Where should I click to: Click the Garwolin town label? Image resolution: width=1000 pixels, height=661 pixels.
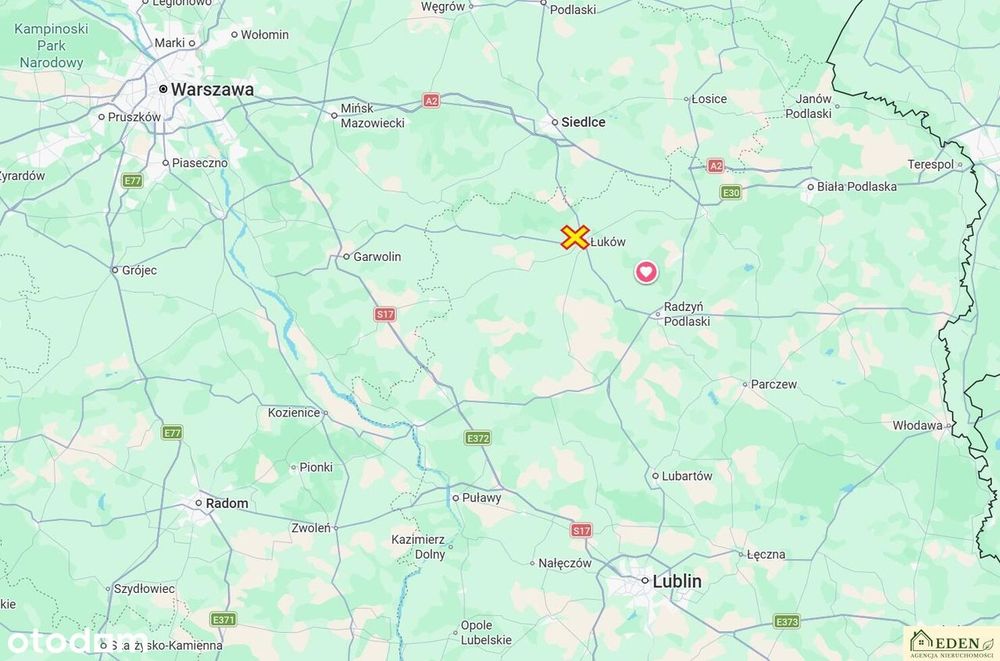(x=377, y=256)
